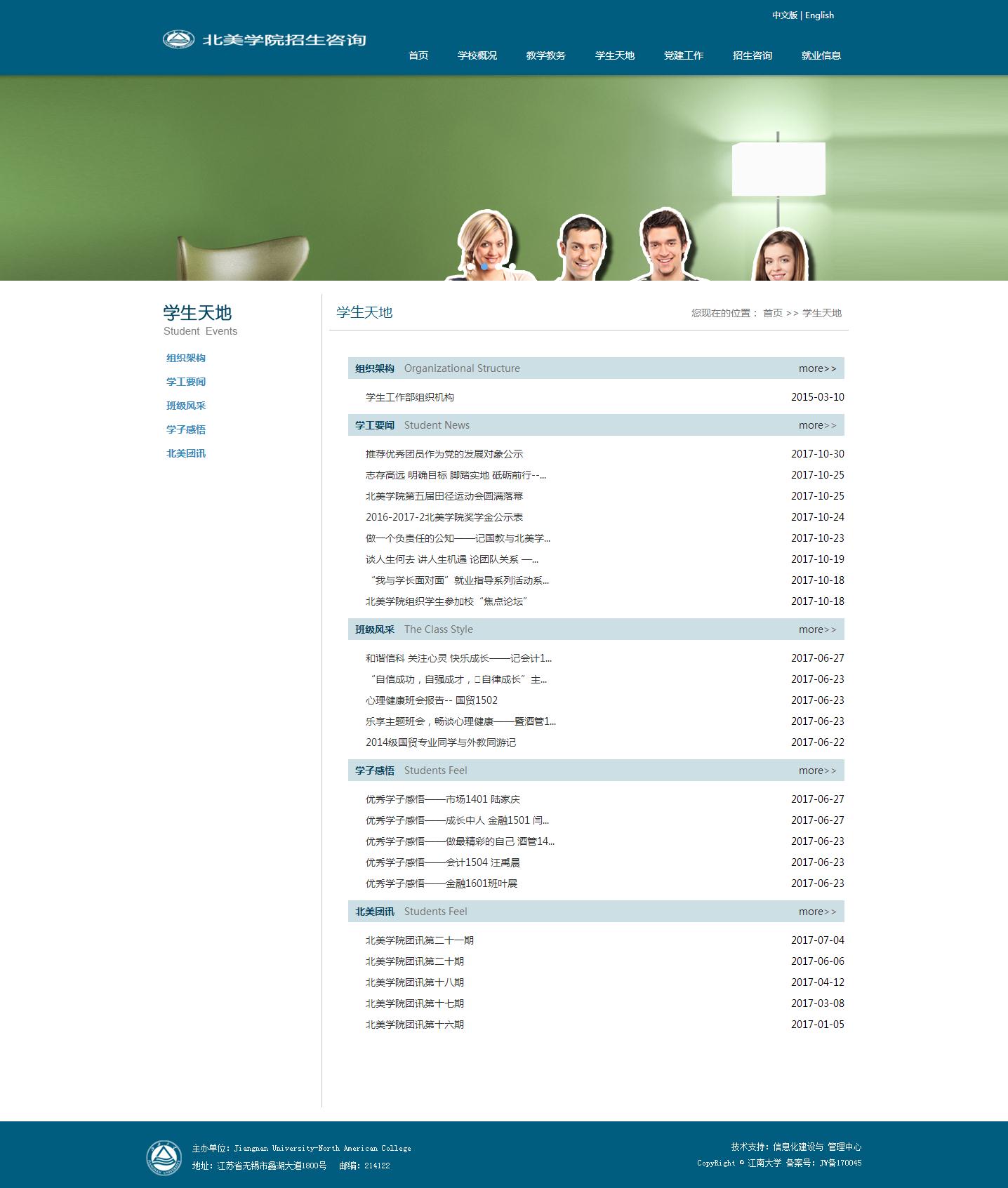Open 北美团讯 in the left sidebar
The image size is (1008, 1188).
coord(186,453)
